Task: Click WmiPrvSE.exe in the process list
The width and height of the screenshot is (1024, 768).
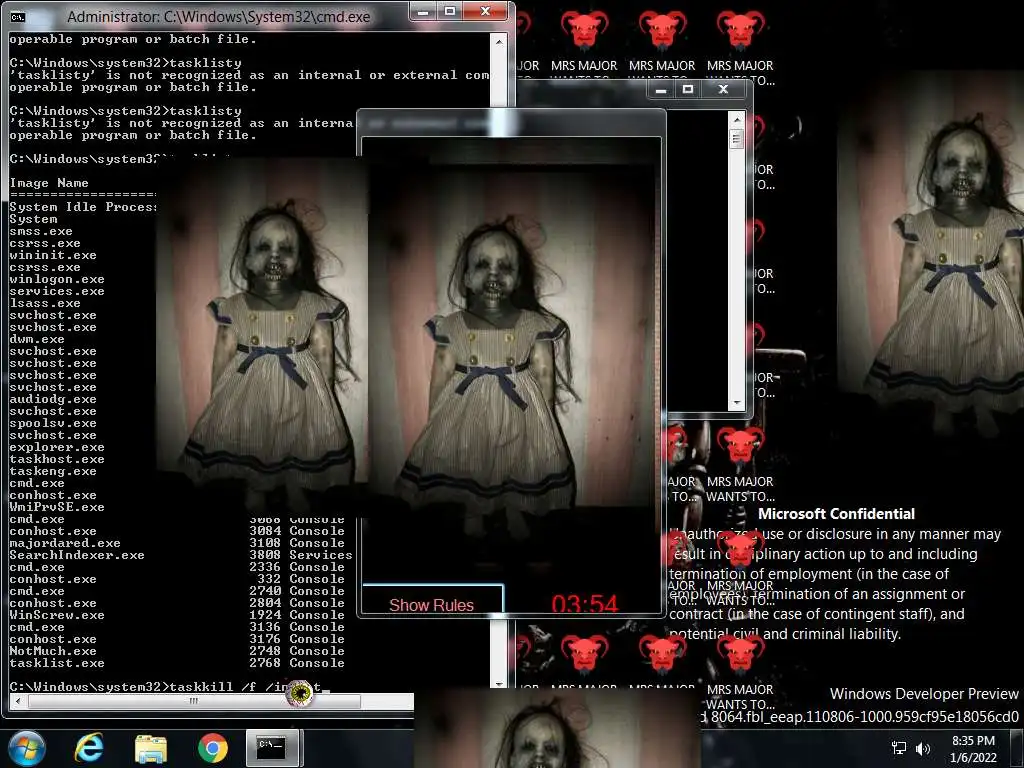Action: tap(57, 507)
